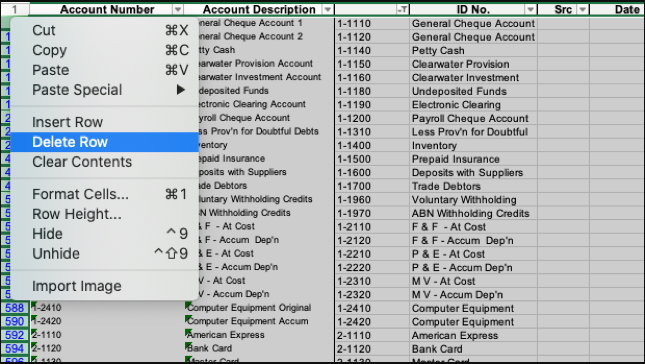The height and width of the screenshot is (364, 645).
Task: Click cell 1-1400 in third column
Action: [x=372, y=146]
